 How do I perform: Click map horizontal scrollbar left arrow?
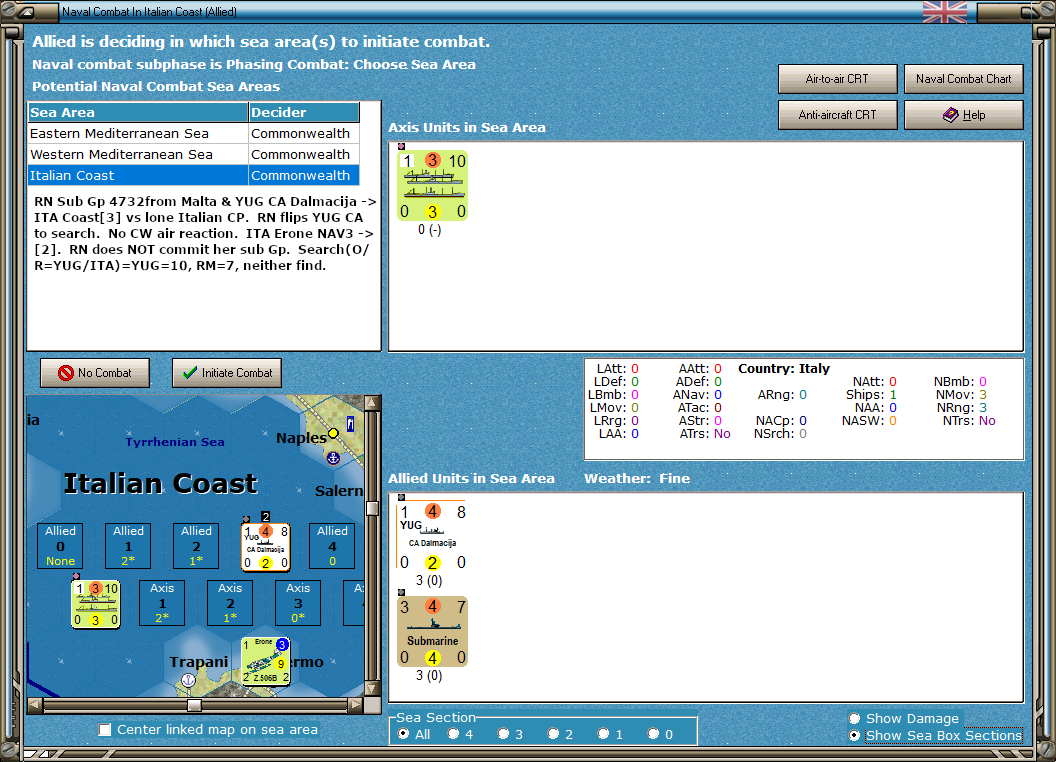35,705
